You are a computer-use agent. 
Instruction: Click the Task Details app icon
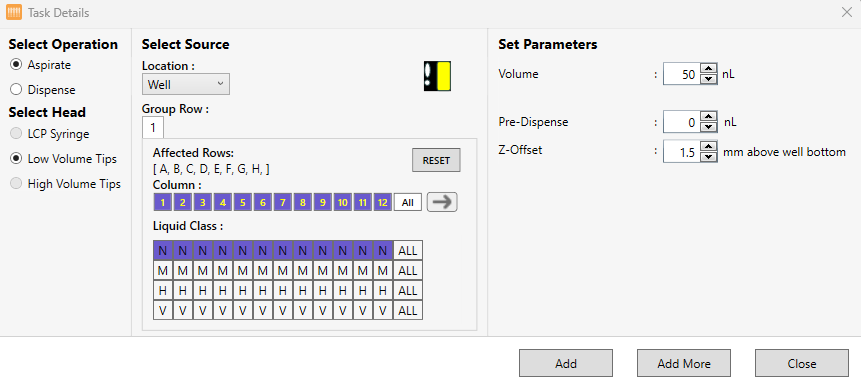pyautogui.click(x=14, y=12)
